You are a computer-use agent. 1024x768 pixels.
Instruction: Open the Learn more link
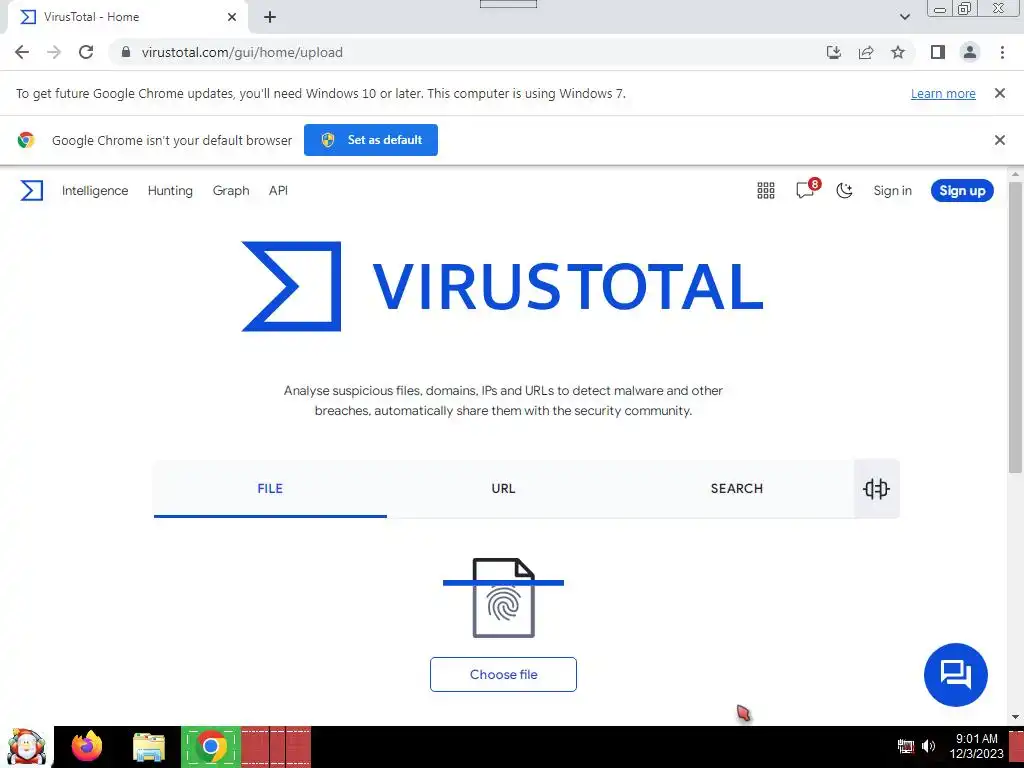click(x=943, y=93)
